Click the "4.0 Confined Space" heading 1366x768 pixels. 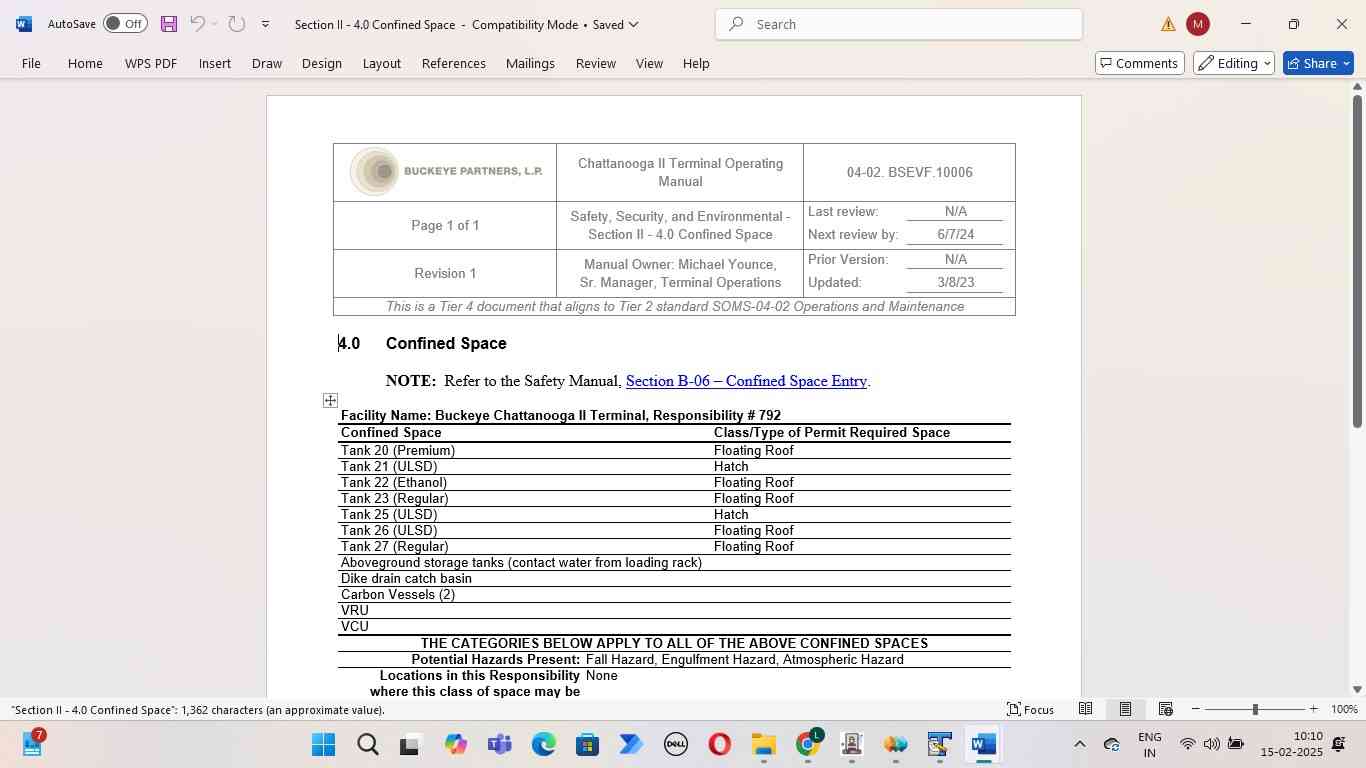423,343
